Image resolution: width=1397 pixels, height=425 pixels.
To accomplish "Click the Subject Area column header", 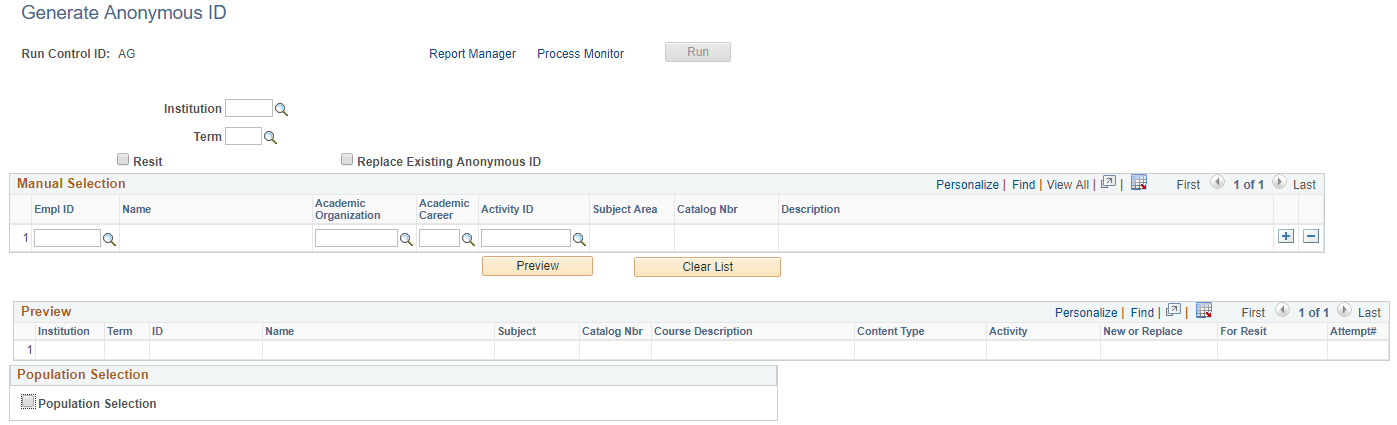I will click(x=625, y=209).
